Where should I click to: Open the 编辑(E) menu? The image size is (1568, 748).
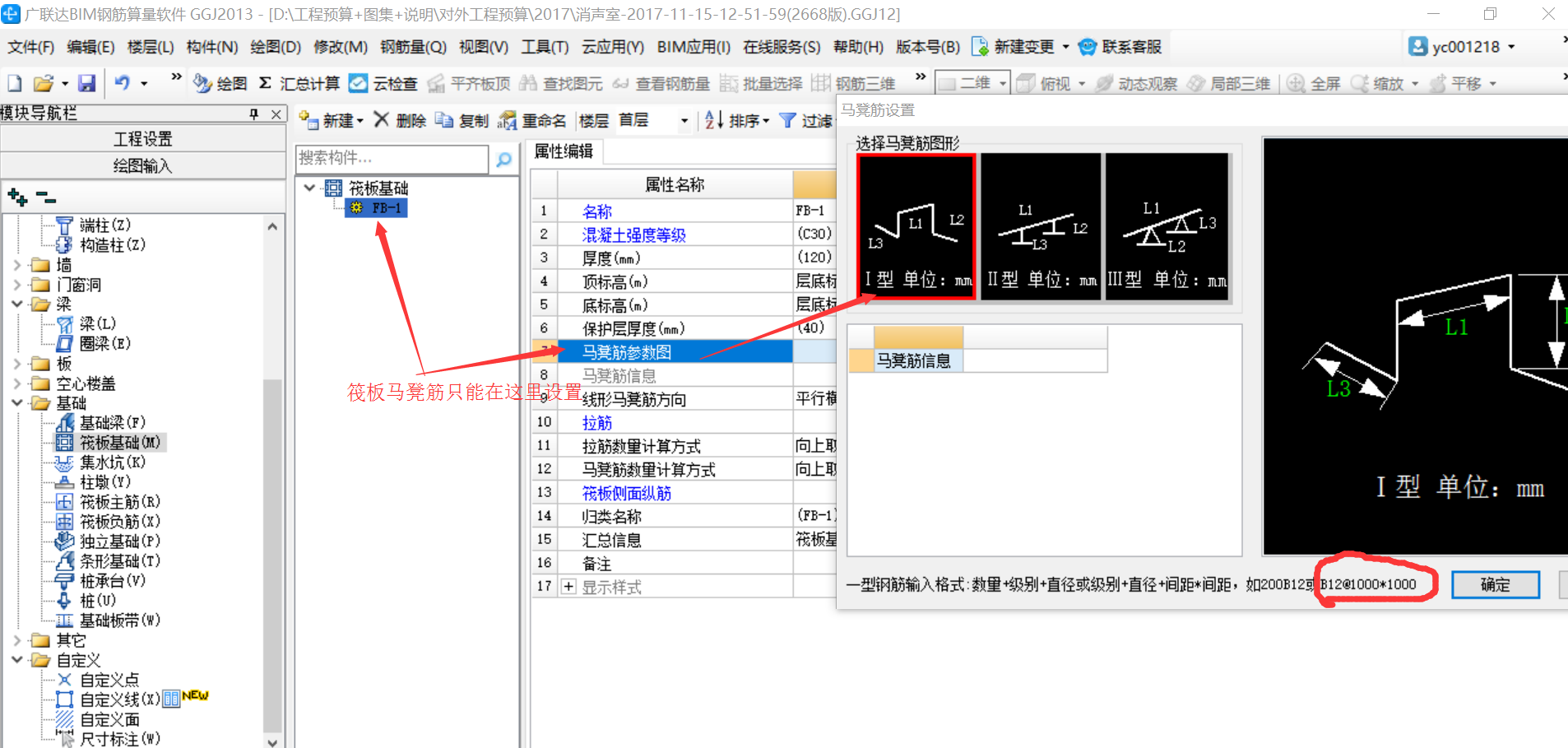(x=90, y=47)
